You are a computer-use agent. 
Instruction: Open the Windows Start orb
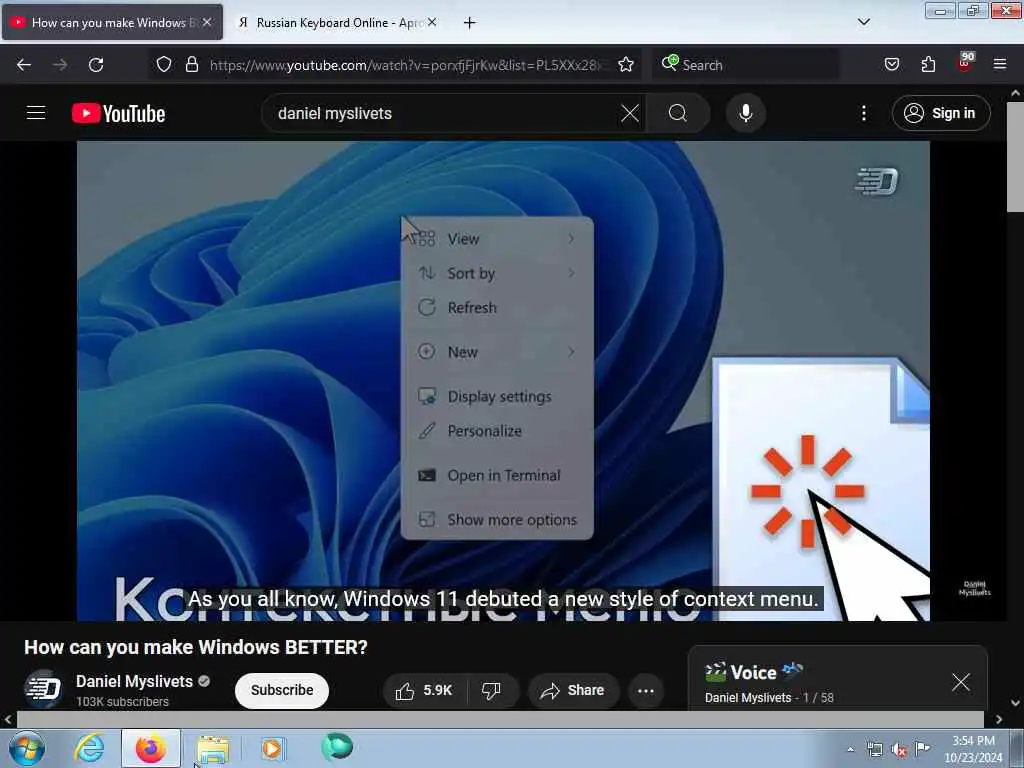click(27, 748)
